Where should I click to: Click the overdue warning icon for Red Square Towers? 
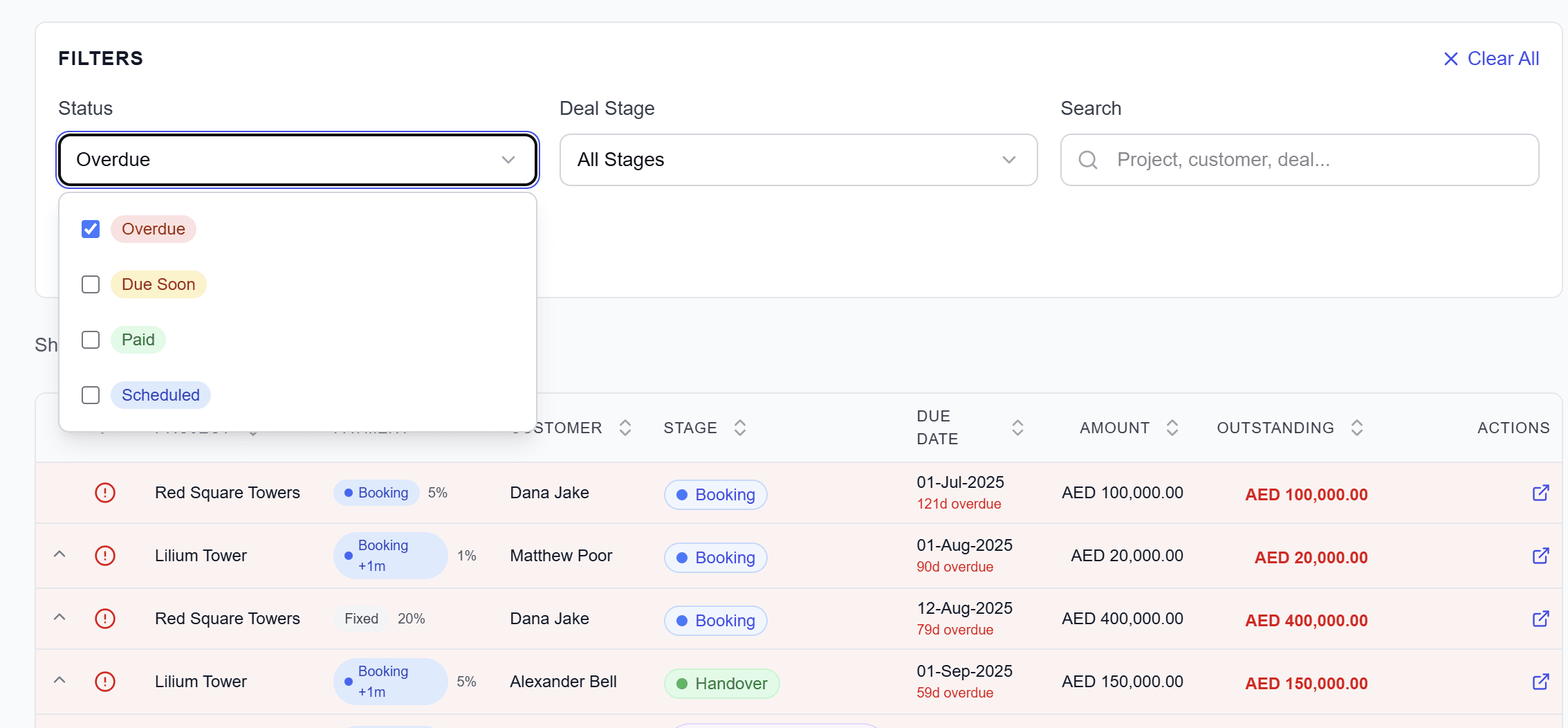[x=105, y=492]
